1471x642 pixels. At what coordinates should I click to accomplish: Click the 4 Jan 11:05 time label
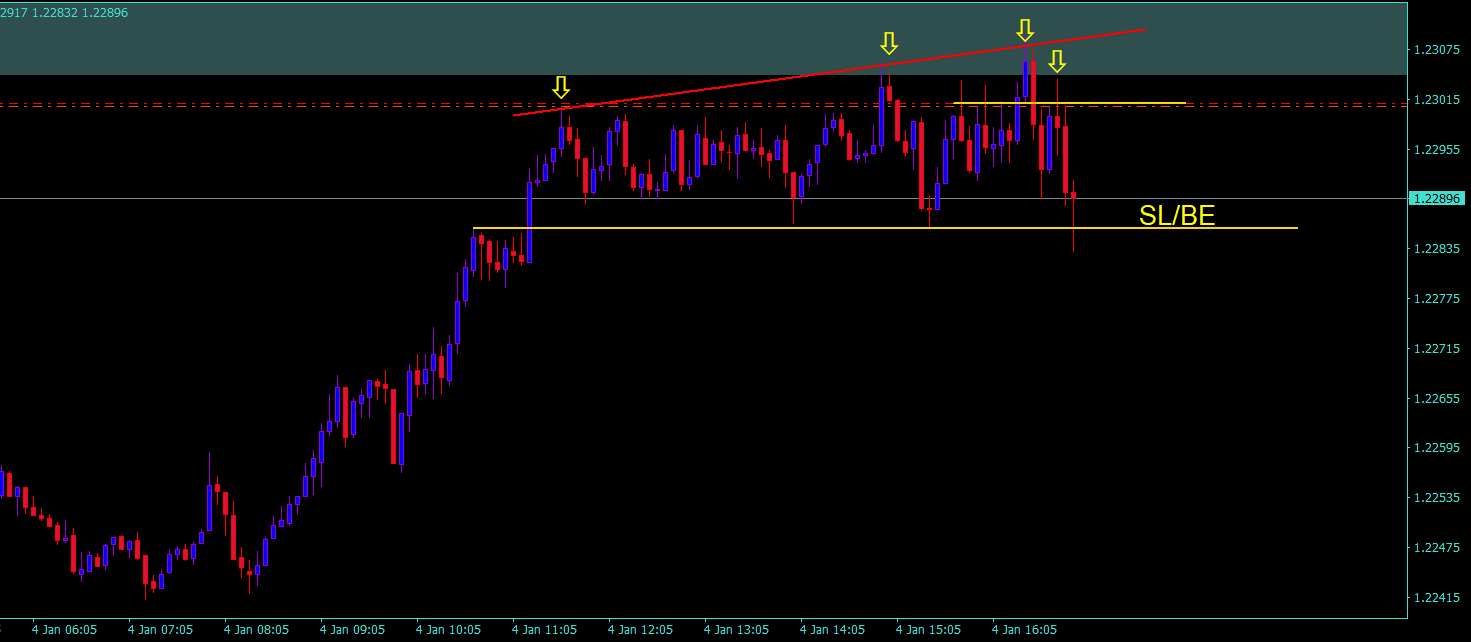click(544, 630)
